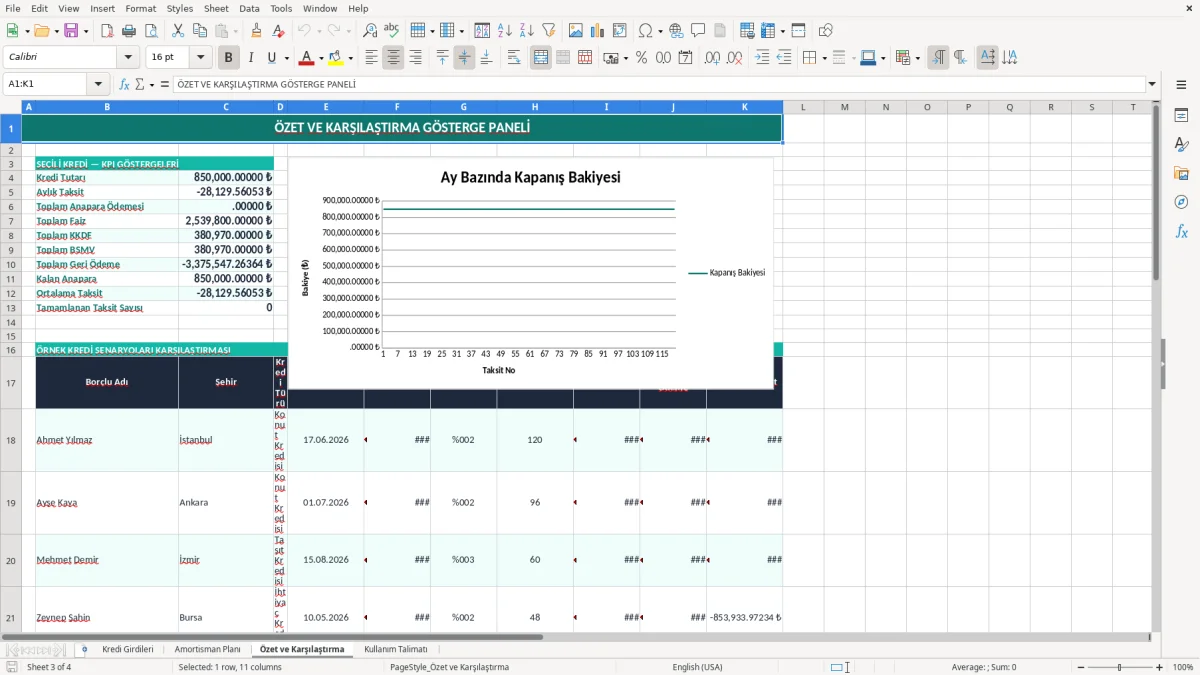Toggle Print Preview
The image size is (1200, 675).
click(x=150, y=31)
